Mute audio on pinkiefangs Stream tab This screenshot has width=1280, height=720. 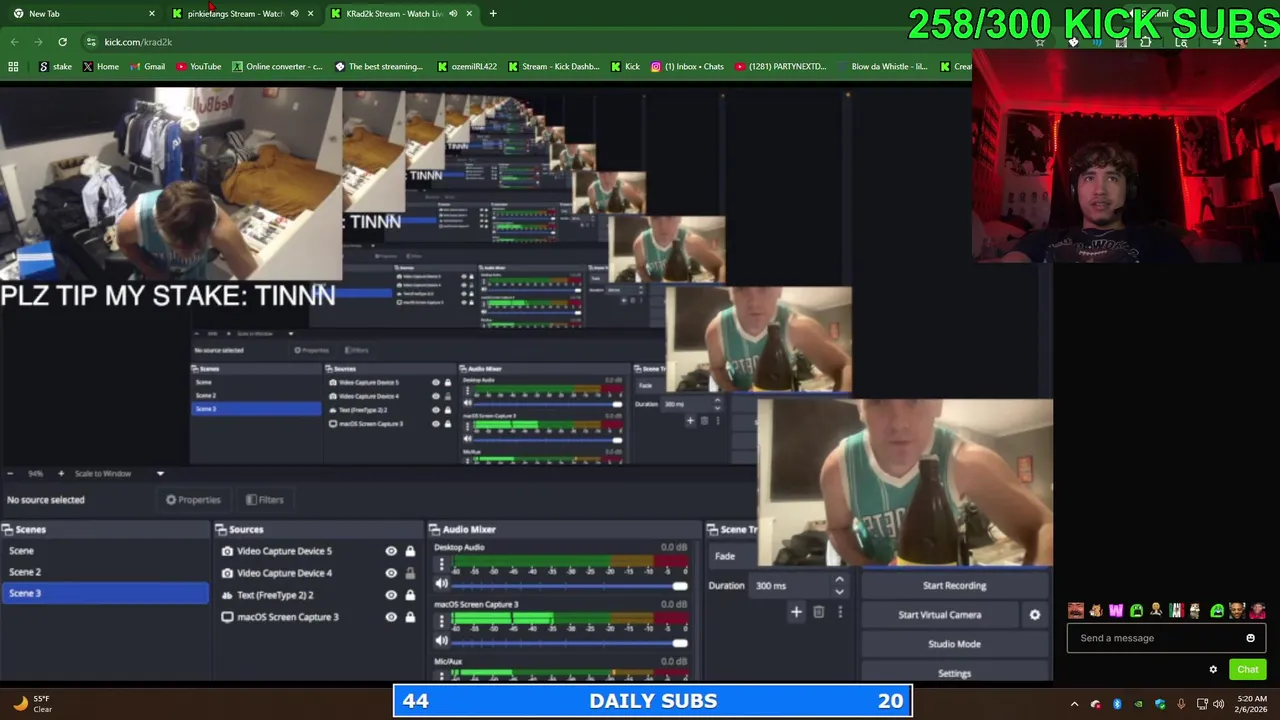point(294,14)
